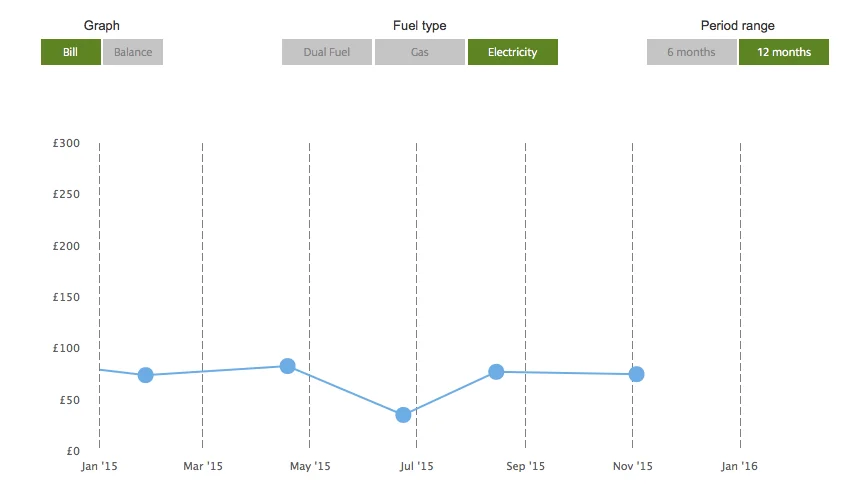Click the £250 y-axis label
Viewport: 866px width, 485px height.
pyautogui.click(x=66, y=194)
